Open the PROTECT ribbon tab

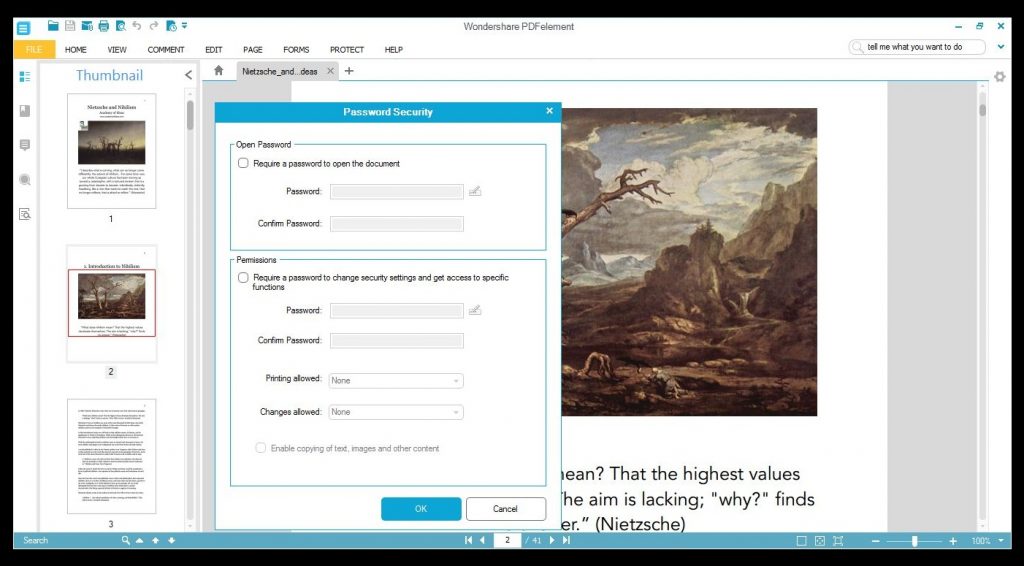[x=347, y=50]
